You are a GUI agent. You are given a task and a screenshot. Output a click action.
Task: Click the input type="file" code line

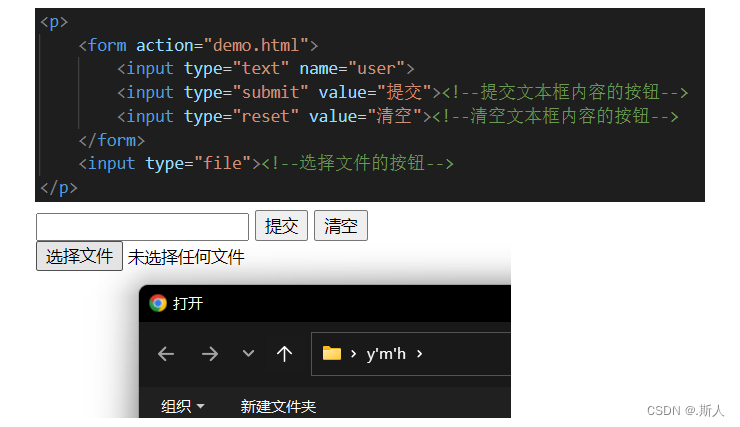(266, 163)
